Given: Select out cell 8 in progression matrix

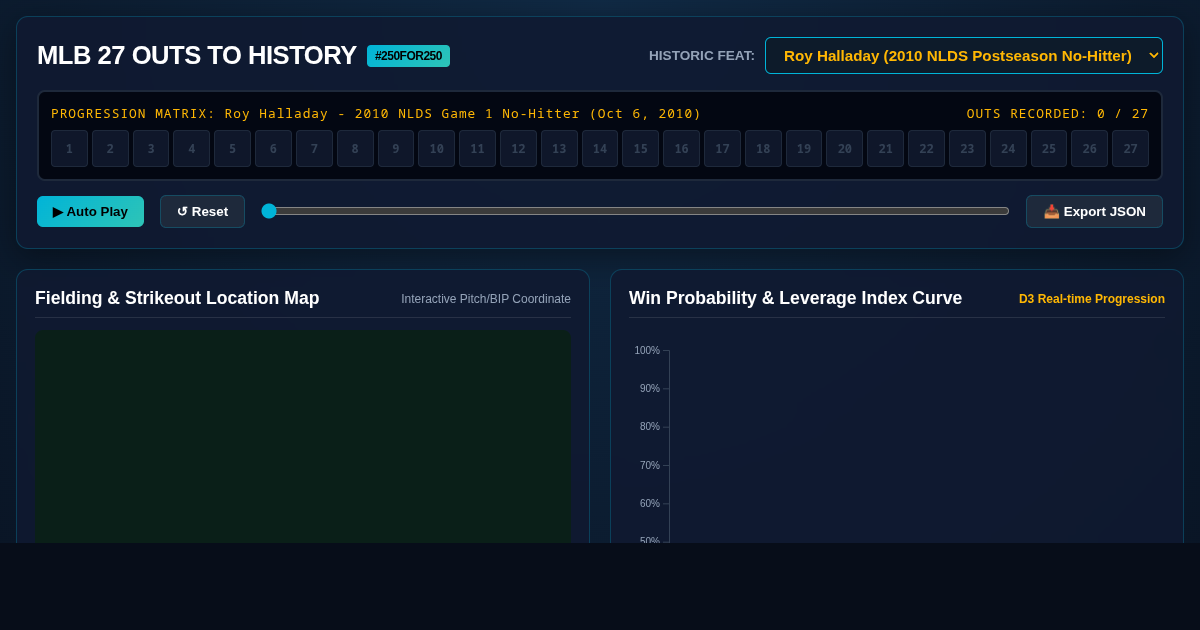Looking at the screenshot, I should coord(355,149).
